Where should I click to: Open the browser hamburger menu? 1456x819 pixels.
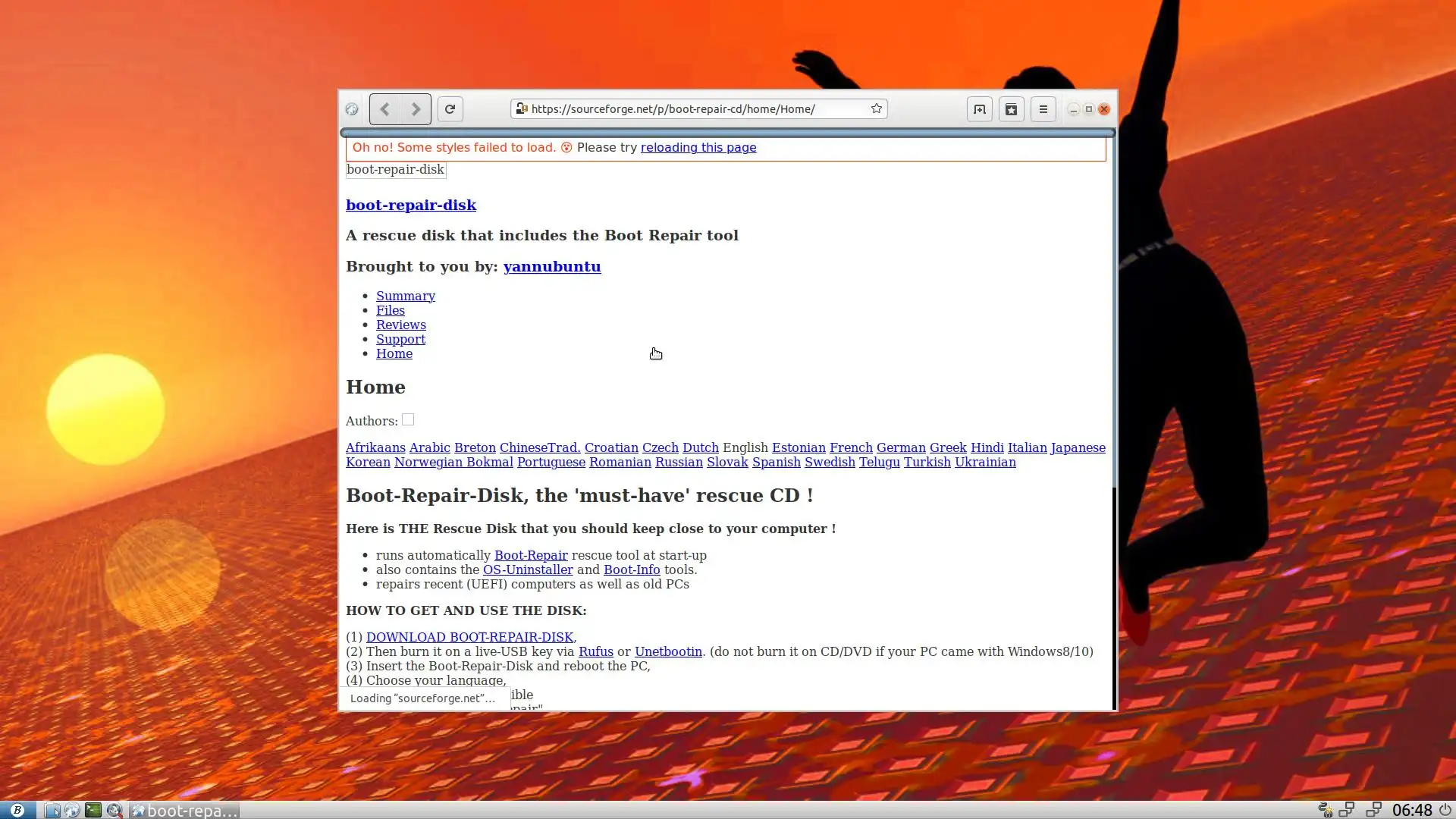(x=1043, y=109)
